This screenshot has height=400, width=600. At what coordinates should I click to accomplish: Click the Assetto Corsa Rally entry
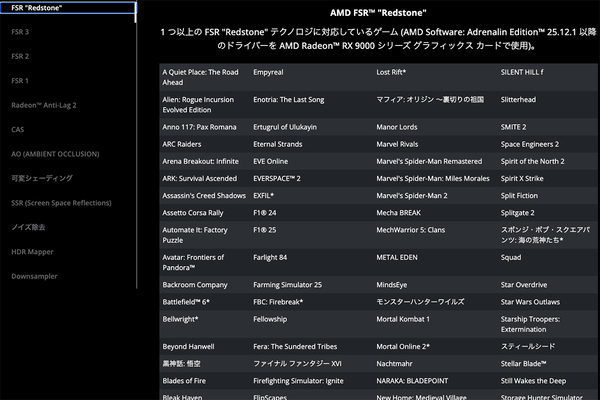192,213
